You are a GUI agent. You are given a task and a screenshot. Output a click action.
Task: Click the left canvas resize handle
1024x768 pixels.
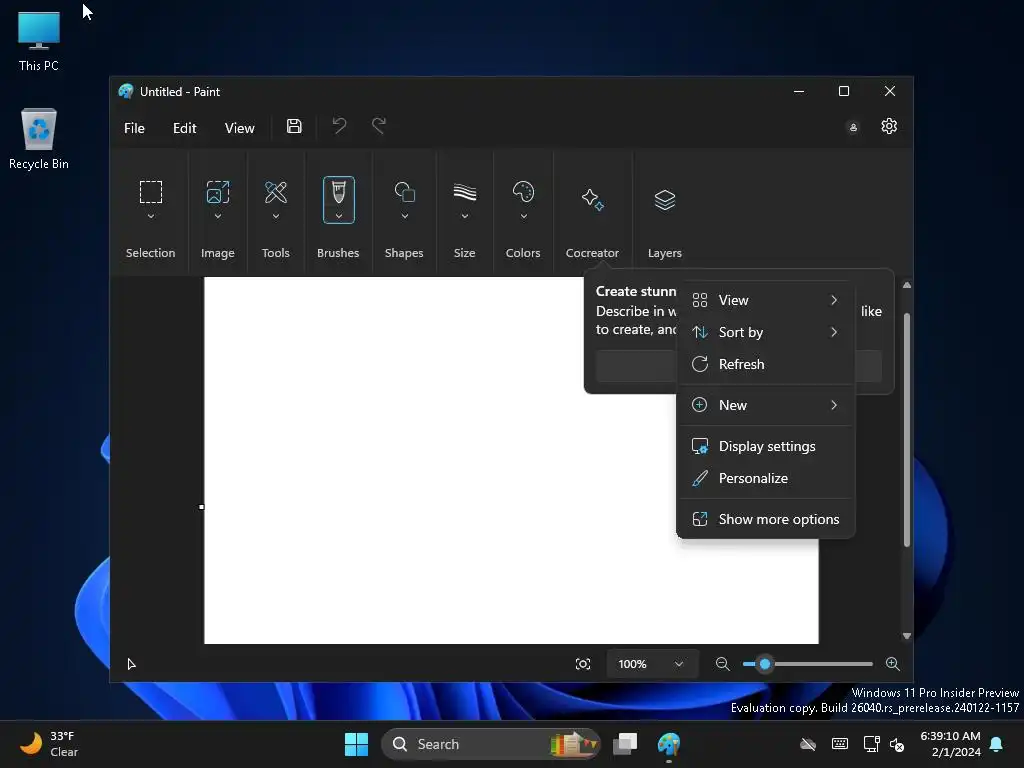(201, 507)
